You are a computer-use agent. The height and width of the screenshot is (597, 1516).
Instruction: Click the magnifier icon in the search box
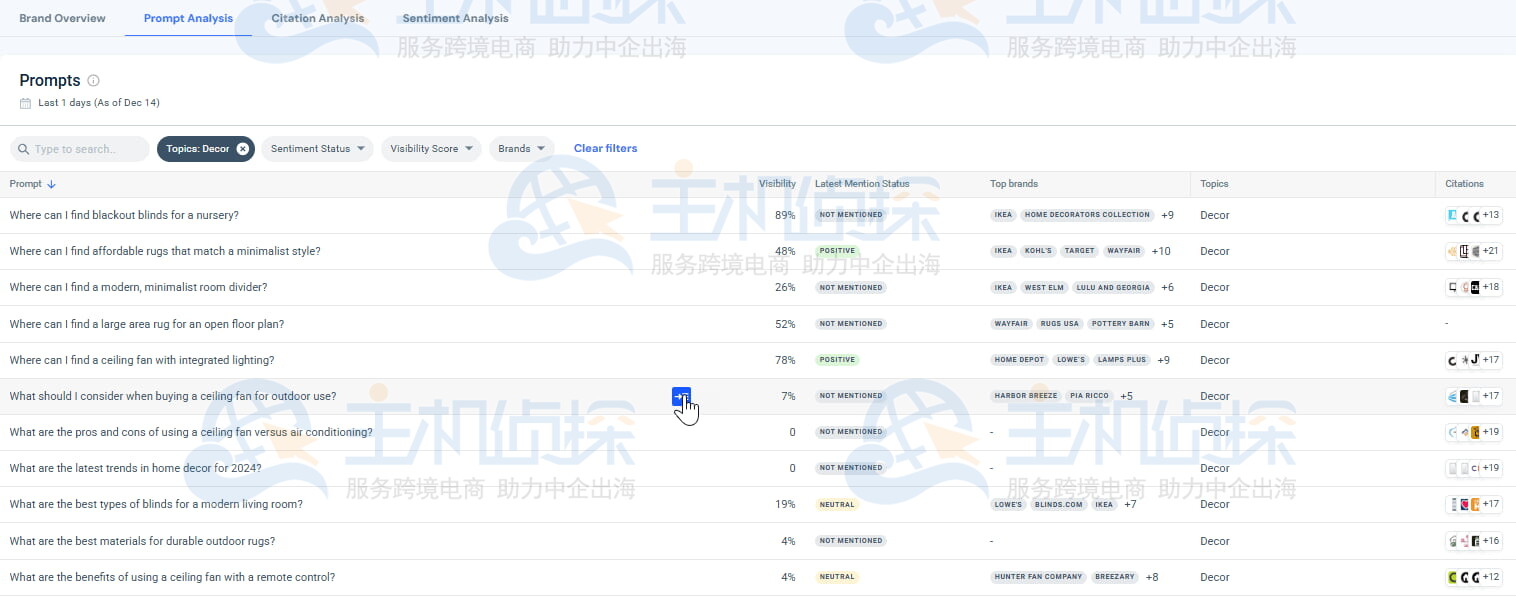point(22,148)
